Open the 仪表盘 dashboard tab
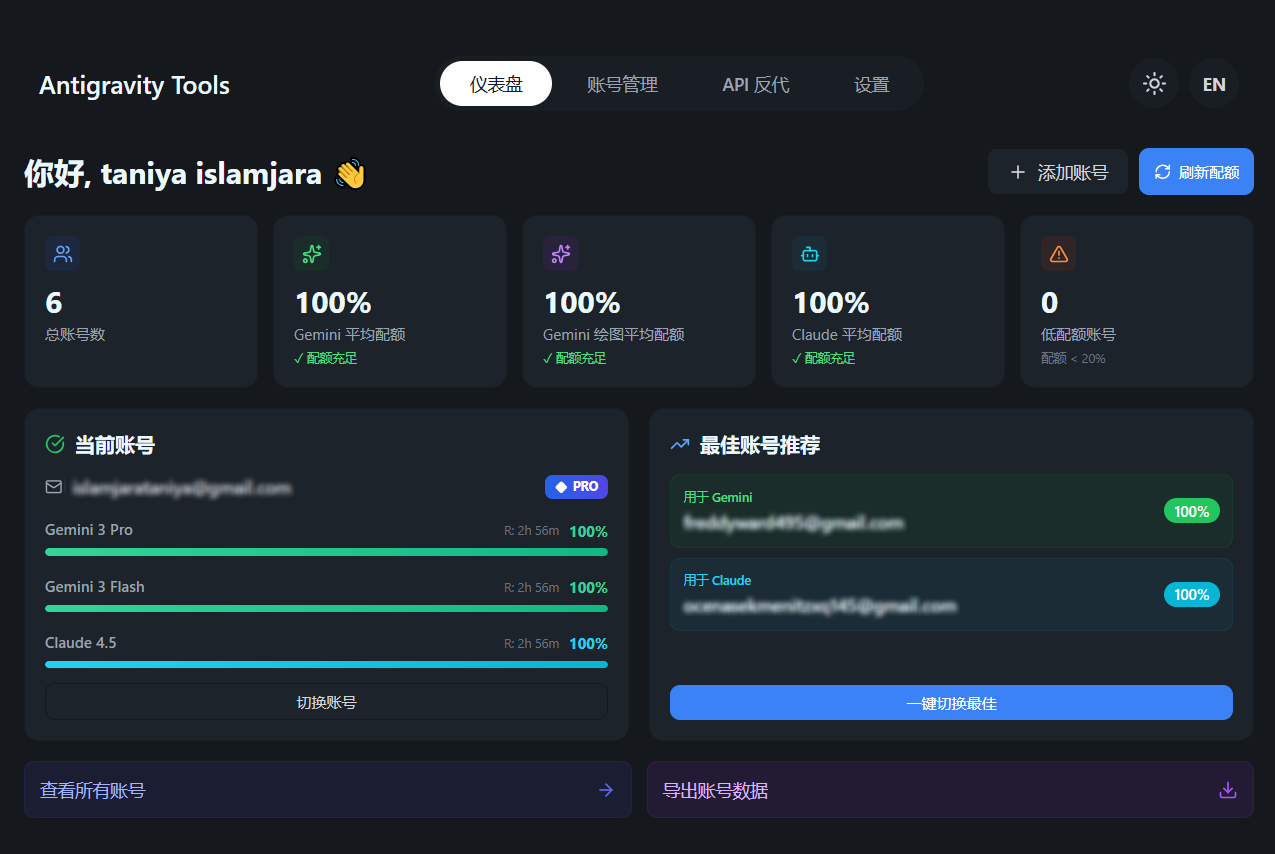Image resolution: width=1275 pixels, height=854 pixels. tap(496, 84)
